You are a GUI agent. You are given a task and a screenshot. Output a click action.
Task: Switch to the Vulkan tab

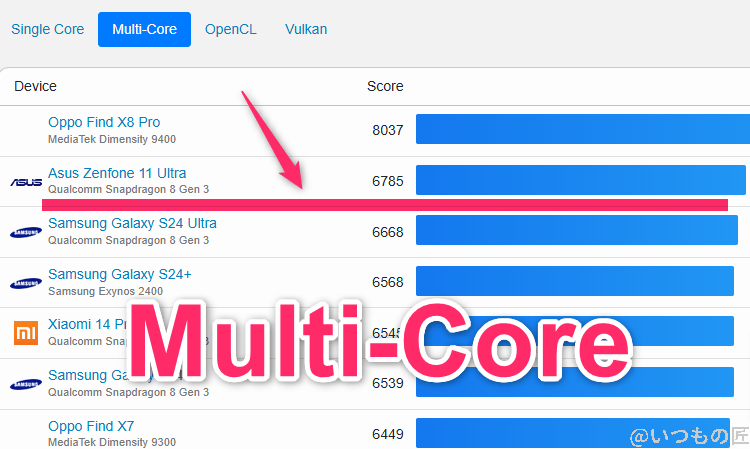(x=305, y=29)
